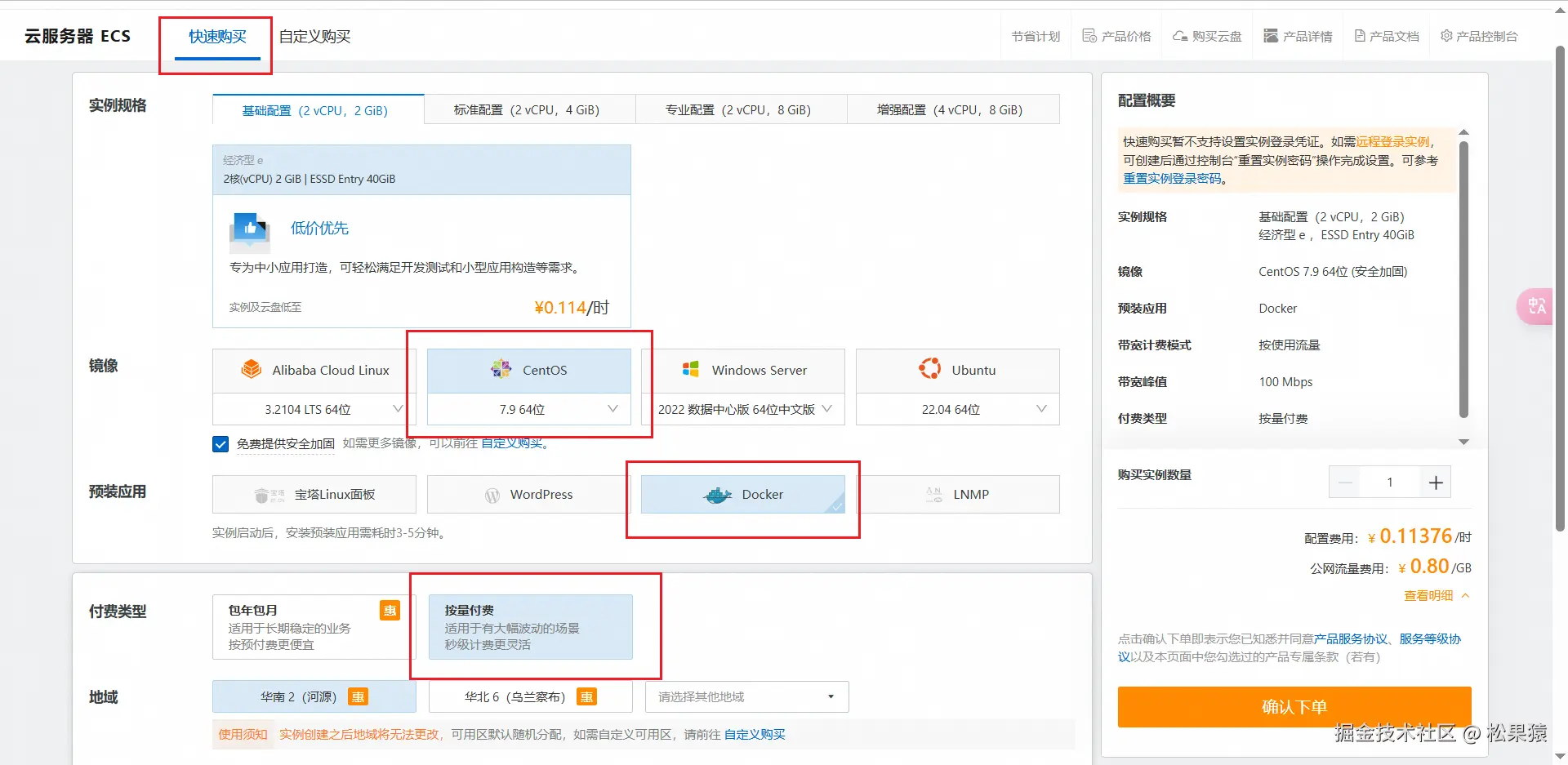Choose CentOS image

(x=529, y=371)
